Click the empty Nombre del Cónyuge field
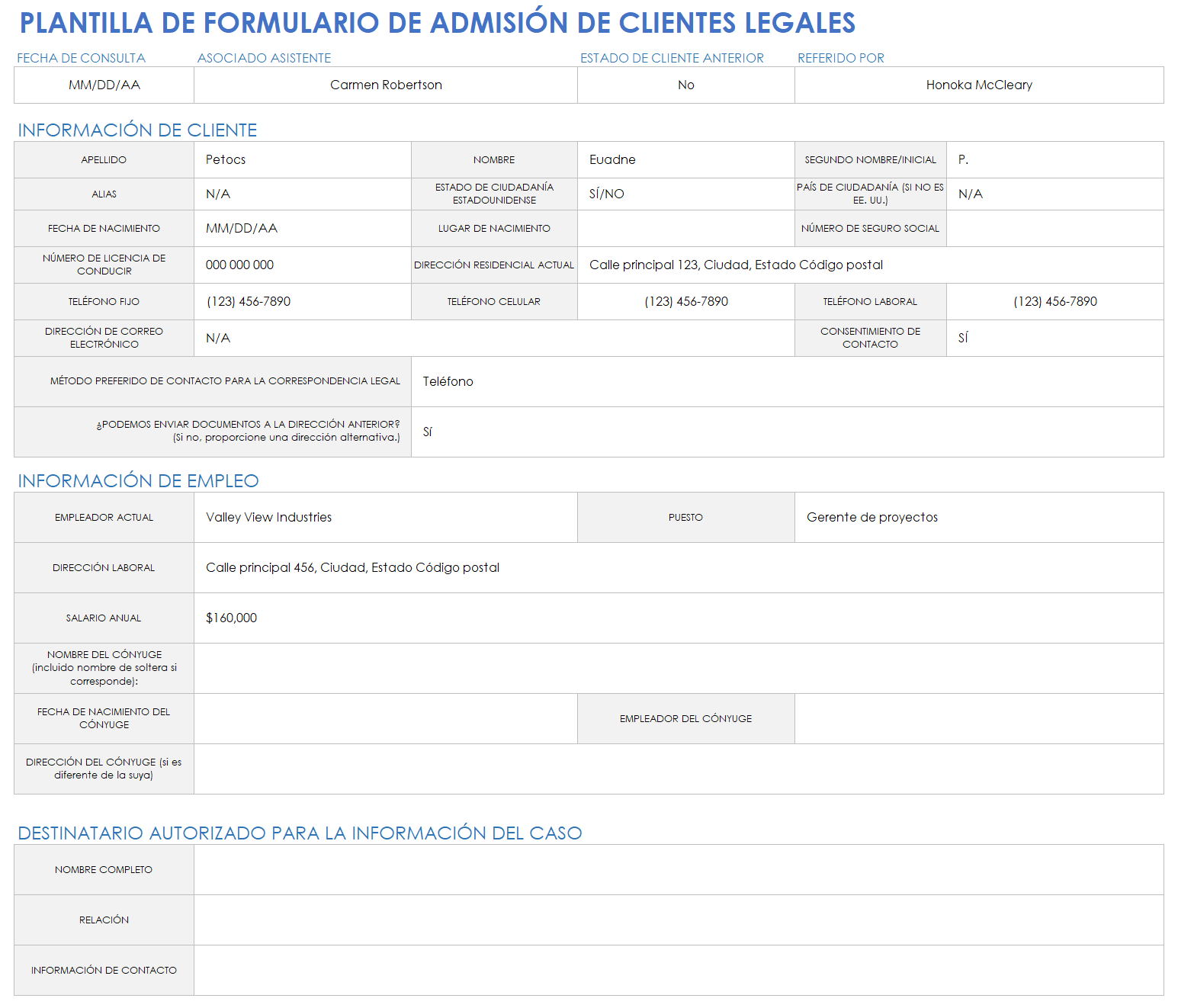 pyautogui.click(x=679, y=668)
